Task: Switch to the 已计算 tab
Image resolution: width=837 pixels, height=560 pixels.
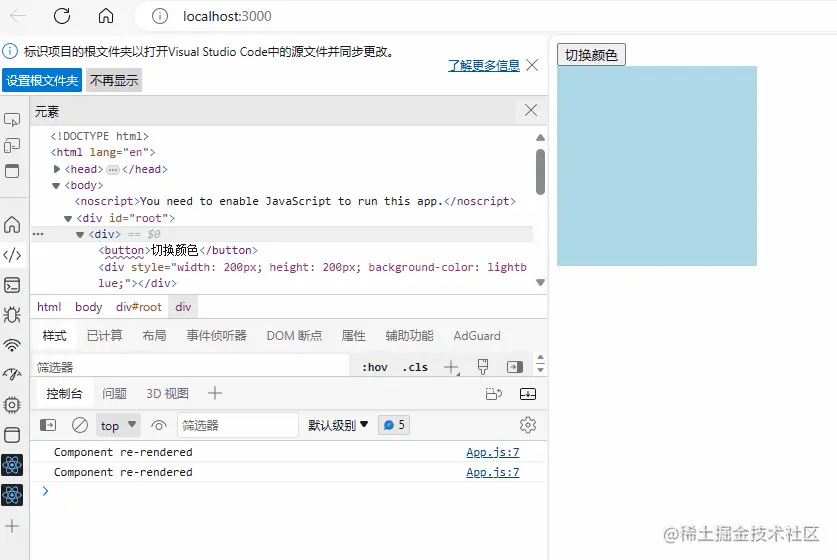Action: point(105,336)
